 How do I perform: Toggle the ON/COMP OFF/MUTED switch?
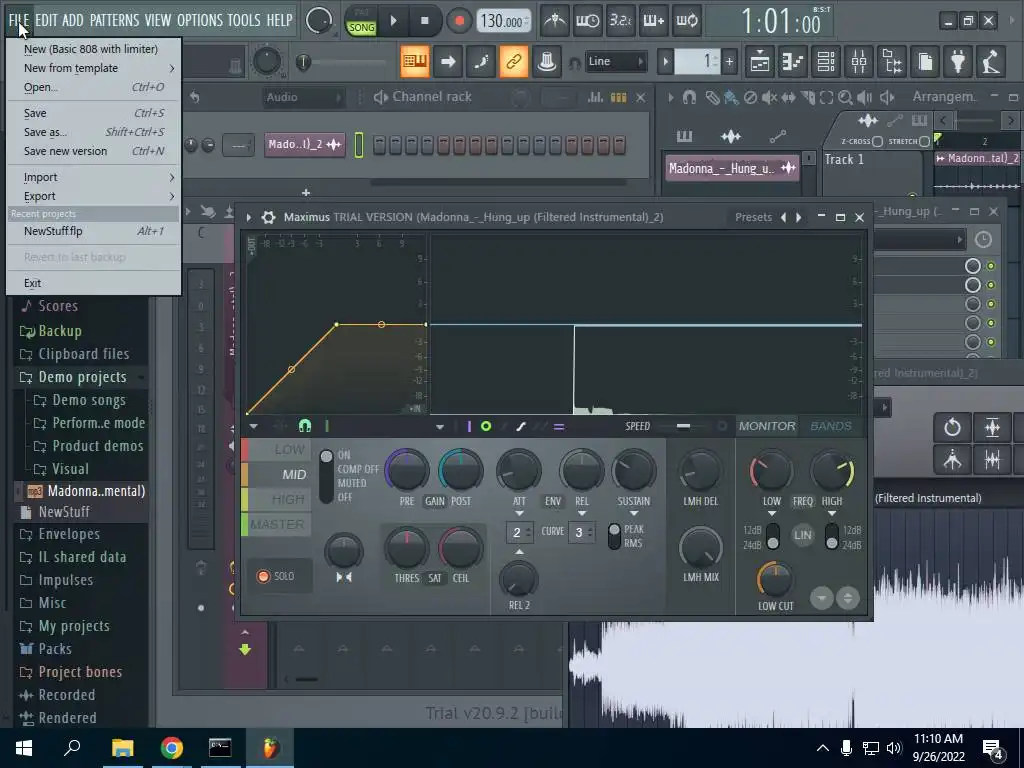[326, 475]
